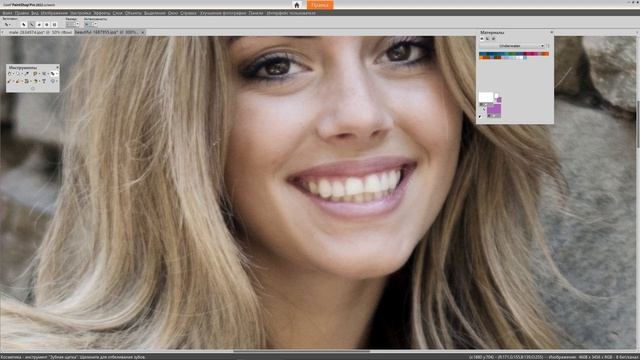Open the tool presets dropdown in options bar
The width and height of the screenshot is (640, 360).
pos(7,24)
